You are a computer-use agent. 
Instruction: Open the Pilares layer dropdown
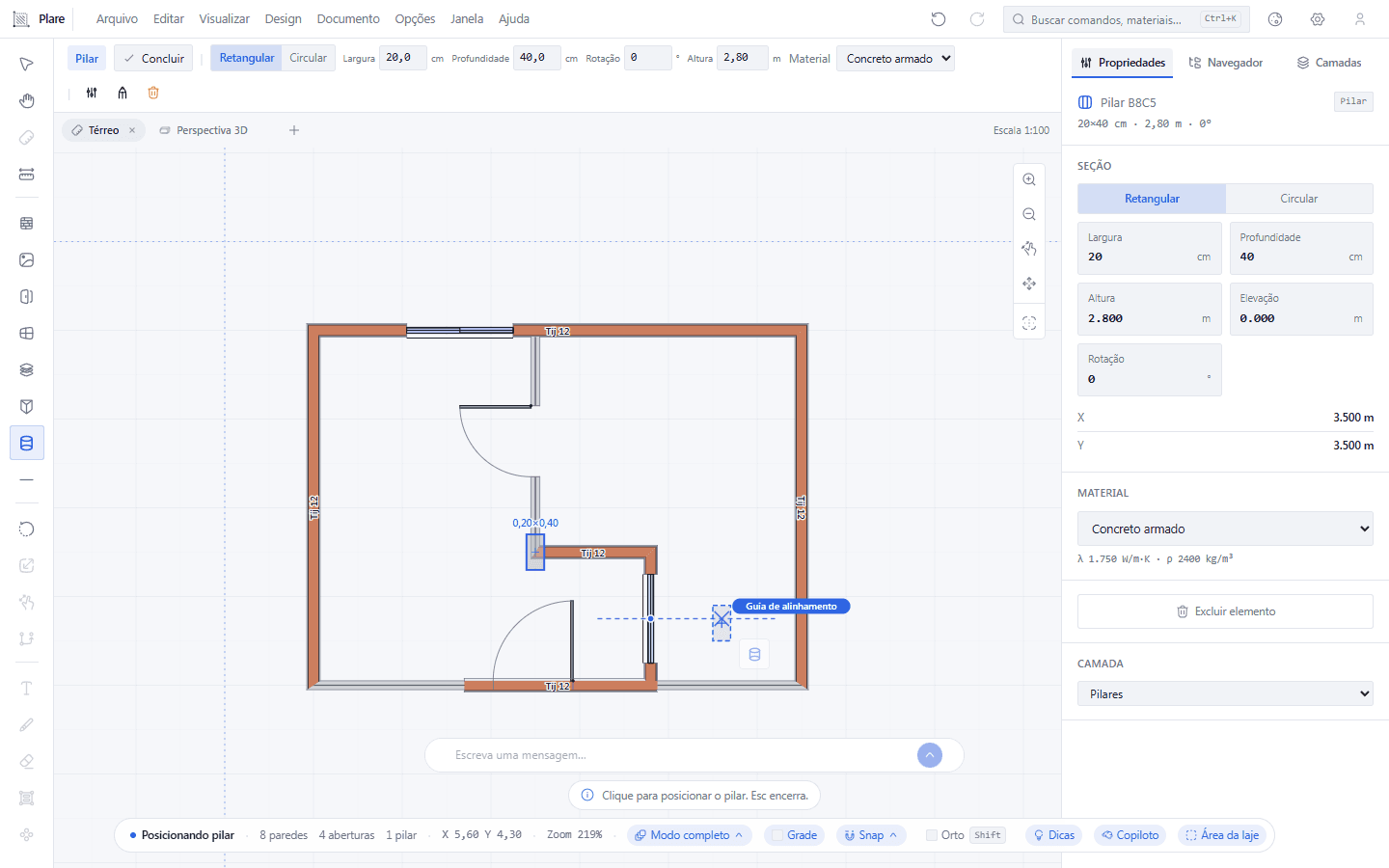(1225, 694)
